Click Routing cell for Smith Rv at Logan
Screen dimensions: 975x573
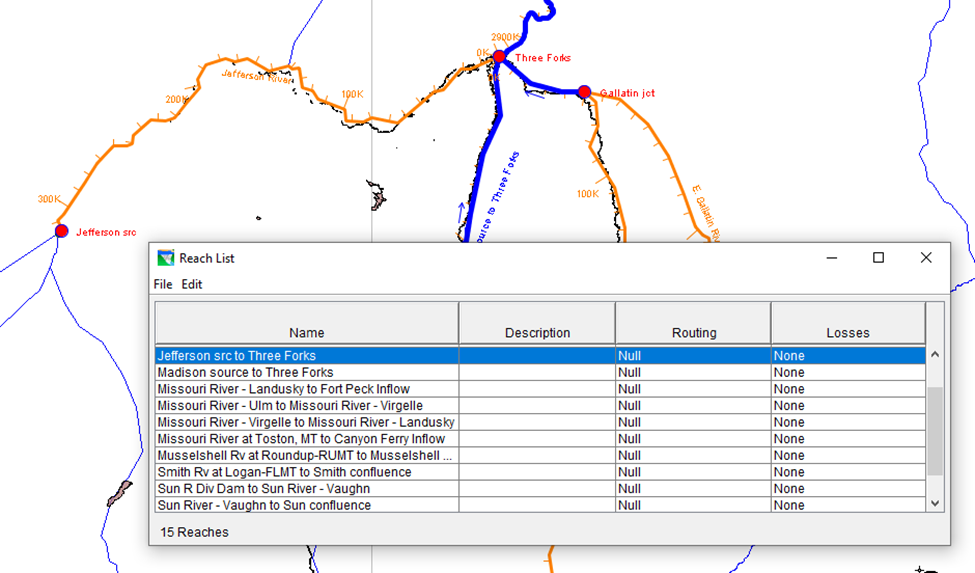693,472
